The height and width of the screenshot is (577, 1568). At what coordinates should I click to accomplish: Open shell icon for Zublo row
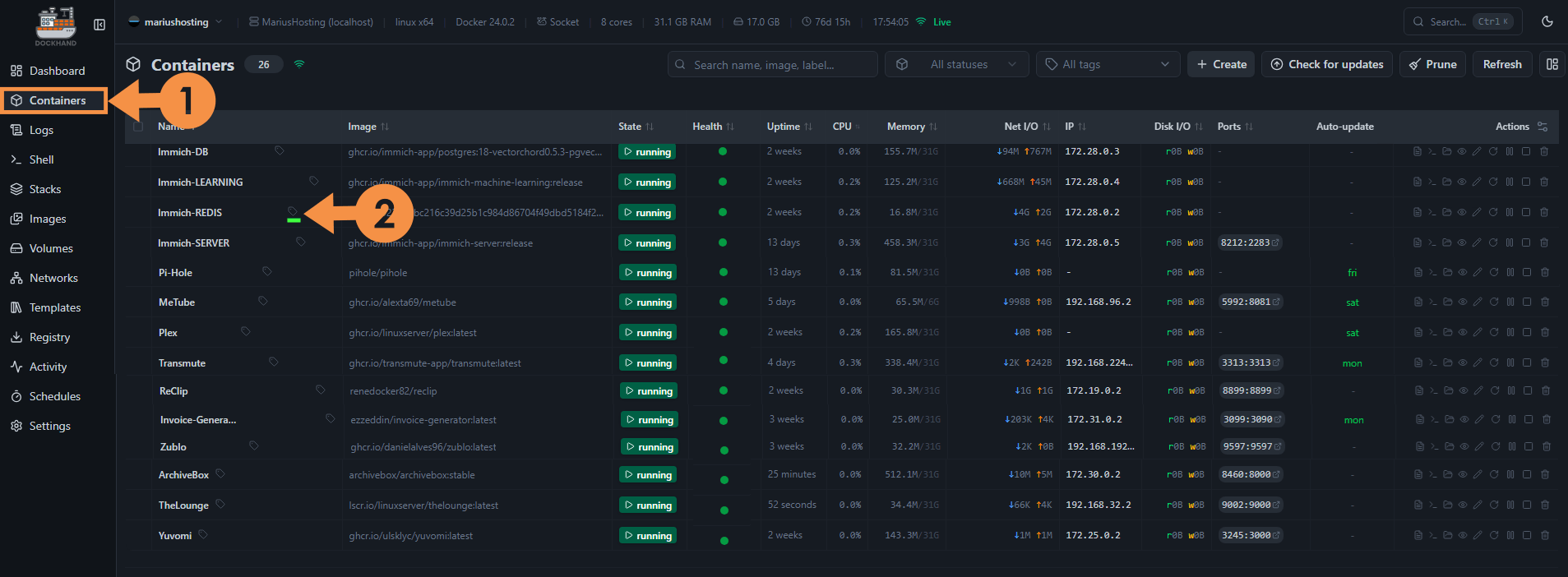(1435, 446)
